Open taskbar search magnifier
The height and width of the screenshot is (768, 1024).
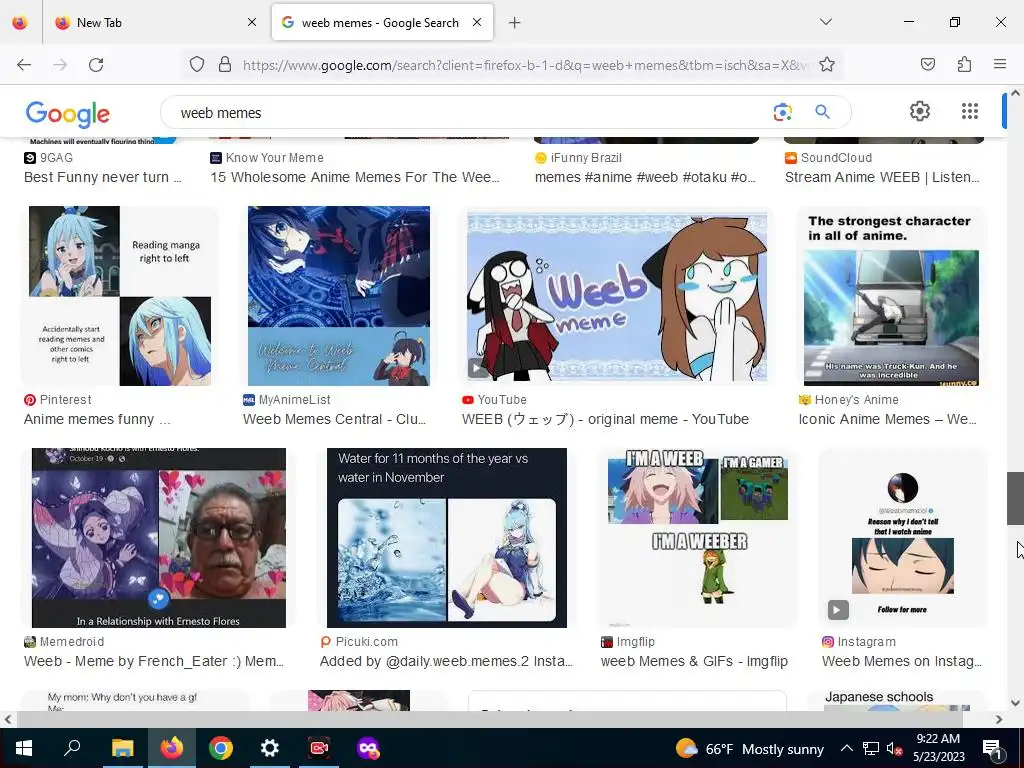[x=72, y=748]
